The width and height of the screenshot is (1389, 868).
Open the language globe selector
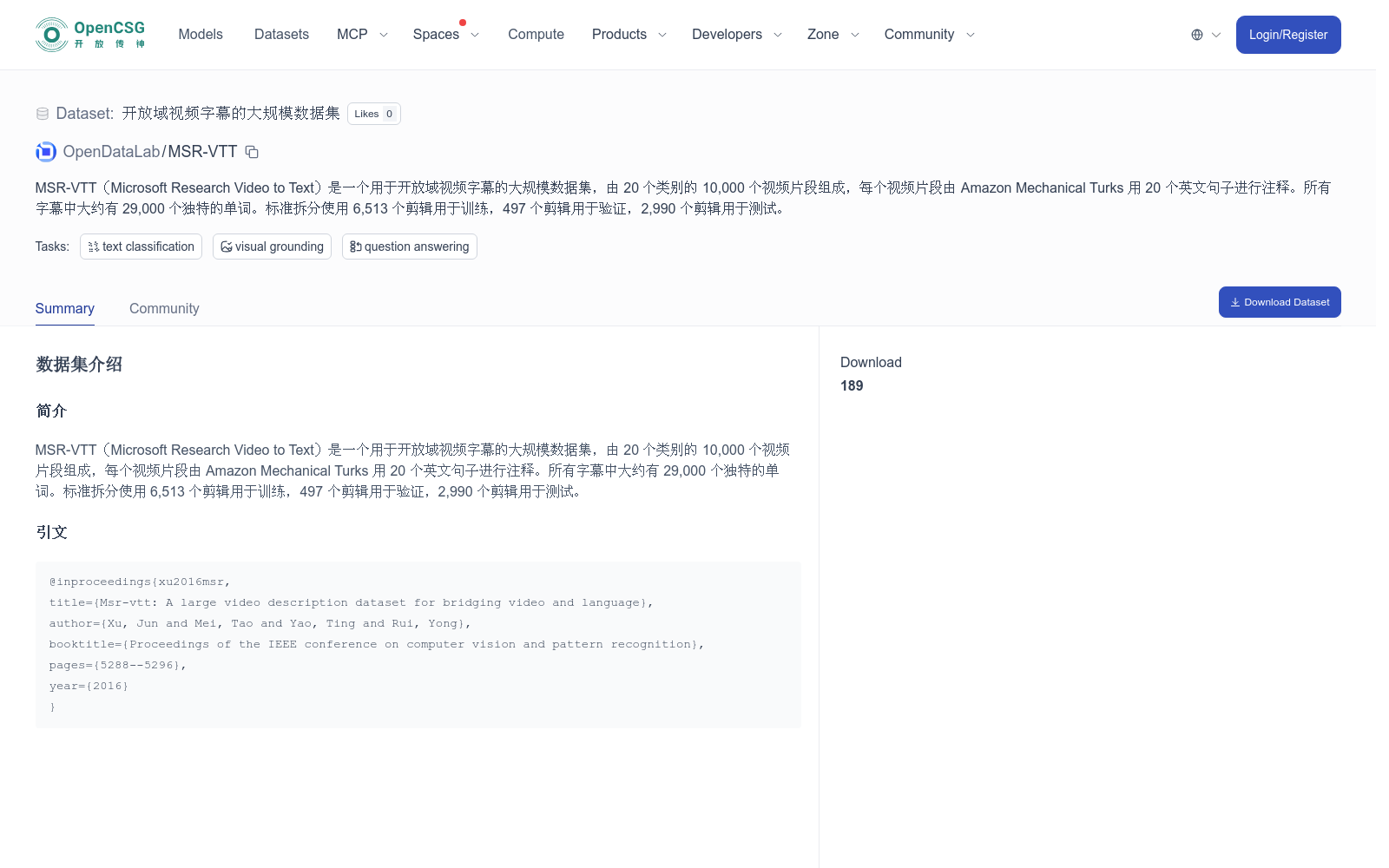click(x=1197, y=35)
